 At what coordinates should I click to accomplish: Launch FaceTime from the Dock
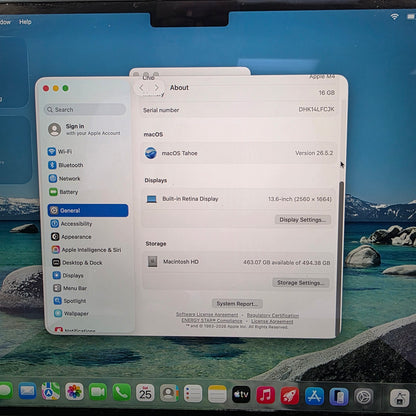98,392
